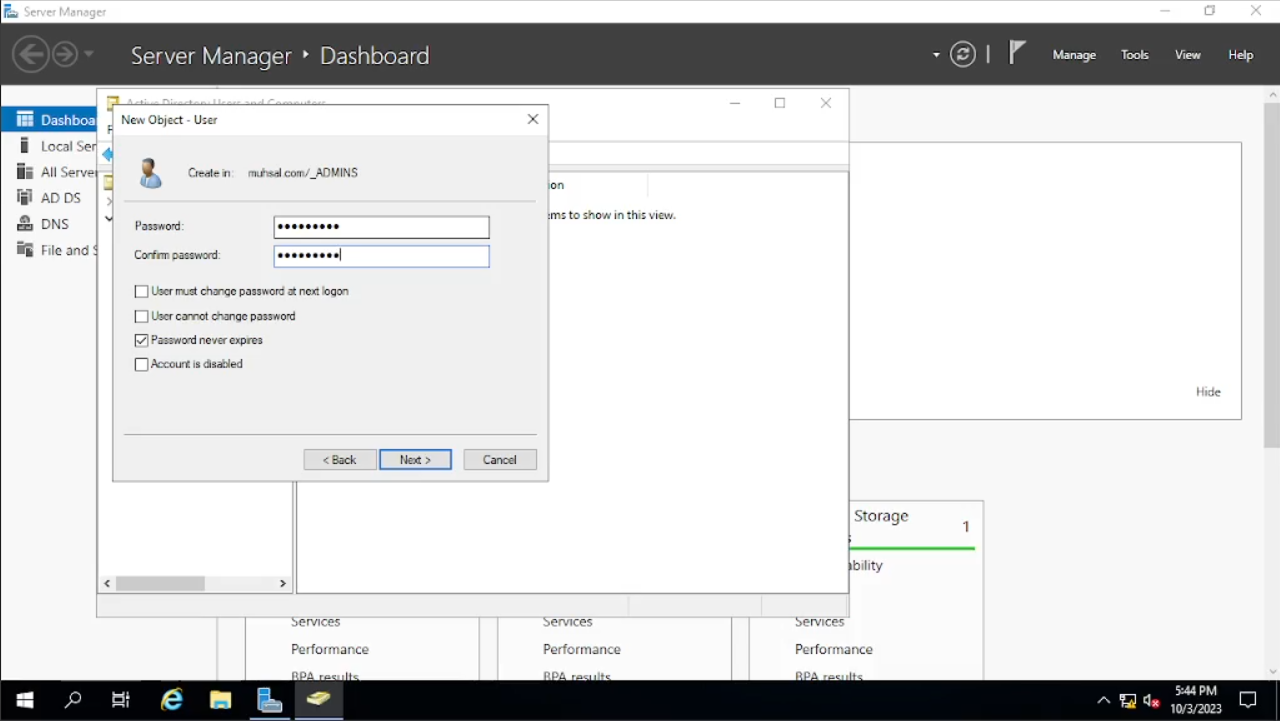Click inside the Password input field
Image resolution: width=1280 pixels, height=721 pixels.
(x=381, y=227)
